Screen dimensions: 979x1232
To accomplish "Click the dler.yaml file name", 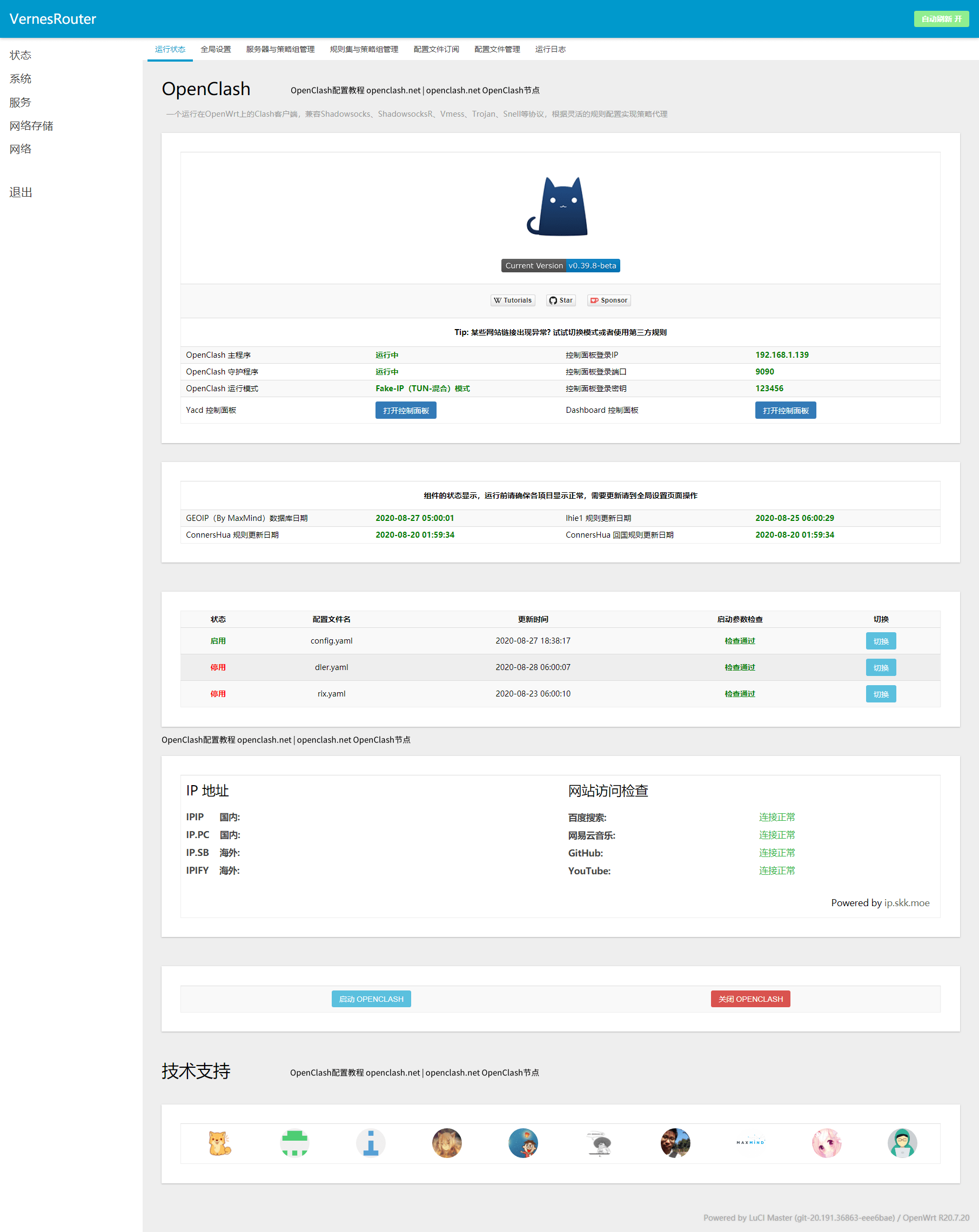I will (x=332, y=667).
